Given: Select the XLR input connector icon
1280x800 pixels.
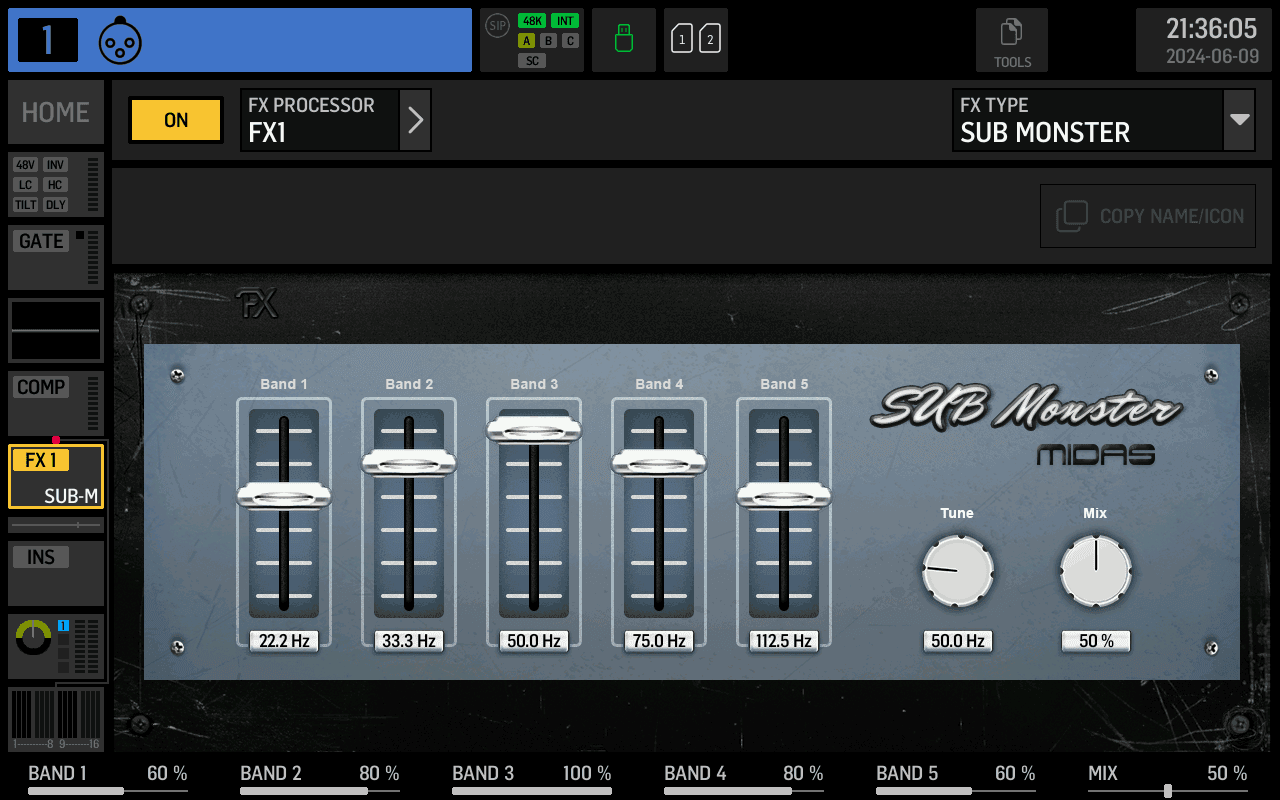Looking at the screenshot, I should pyautogui.click(x=120, y=41).
